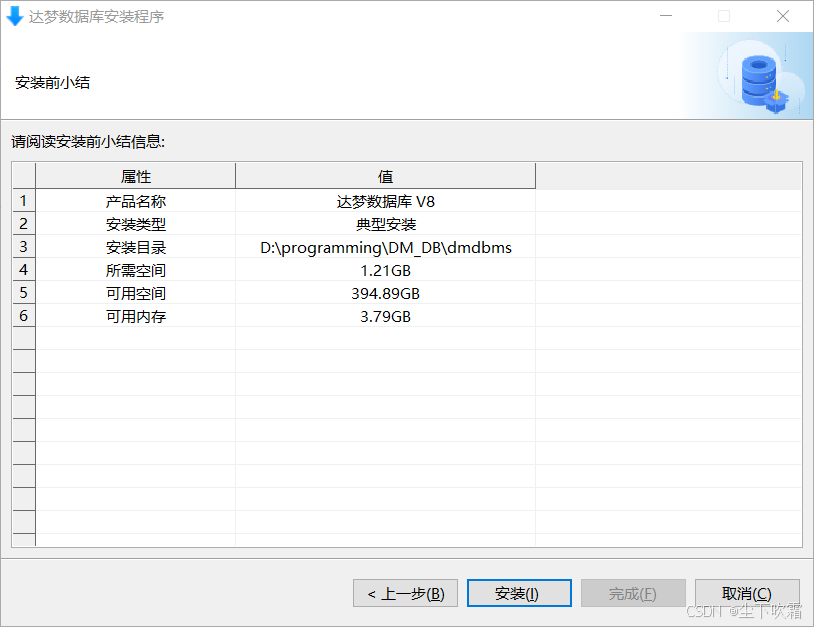Click the 上一步 button to go back

pos(405,592)
